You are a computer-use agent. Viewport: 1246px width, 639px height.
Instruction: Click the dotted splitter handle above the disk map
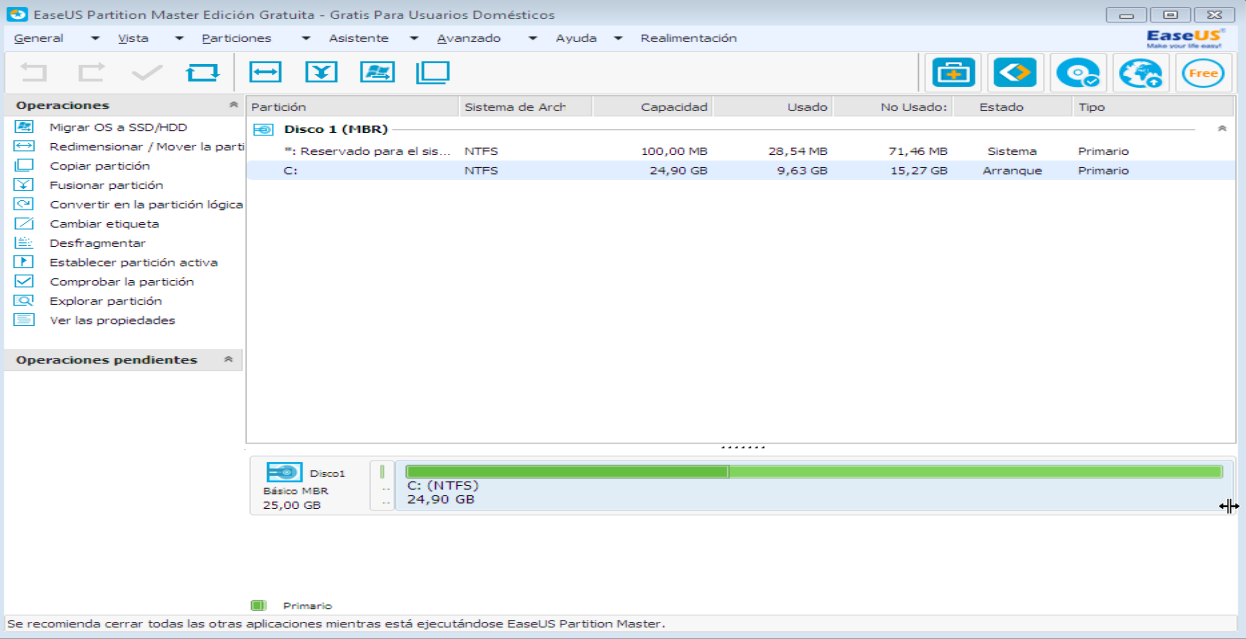point(742,447)
